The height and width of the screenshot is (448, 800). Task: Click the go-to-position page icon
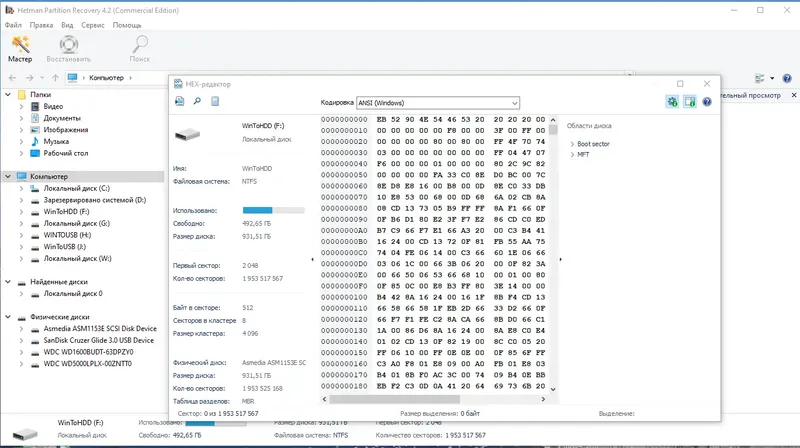215,101
